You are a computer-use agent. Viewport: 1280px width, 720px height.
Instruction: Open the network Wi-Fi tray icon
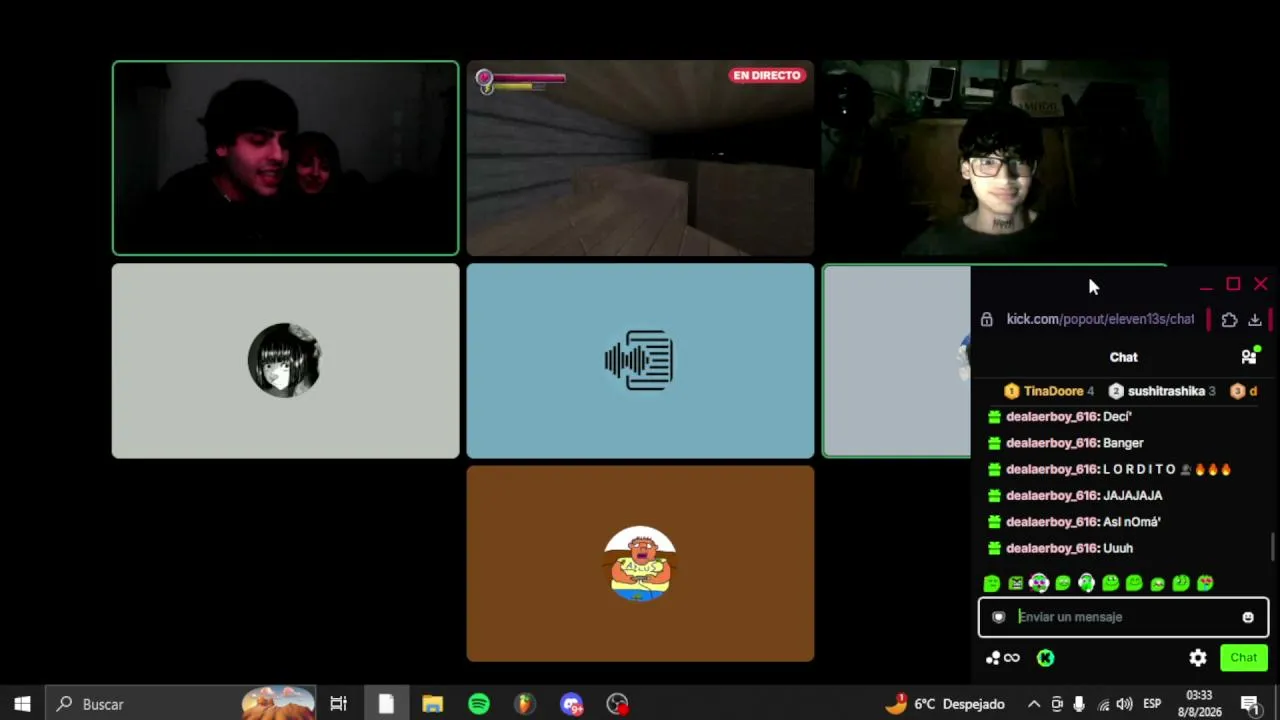1103,704
